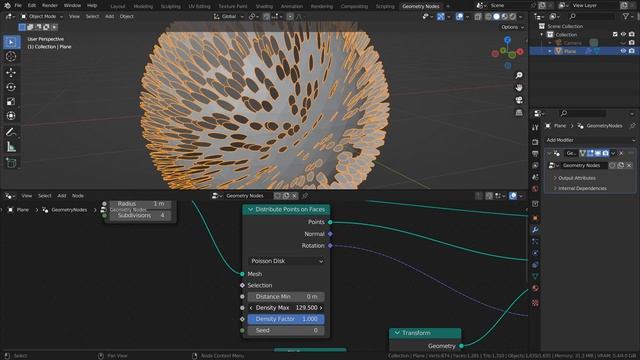The image size is (640, 360).
Task: Switch to the Shading workspace tab
Action: tap(264, 6)
